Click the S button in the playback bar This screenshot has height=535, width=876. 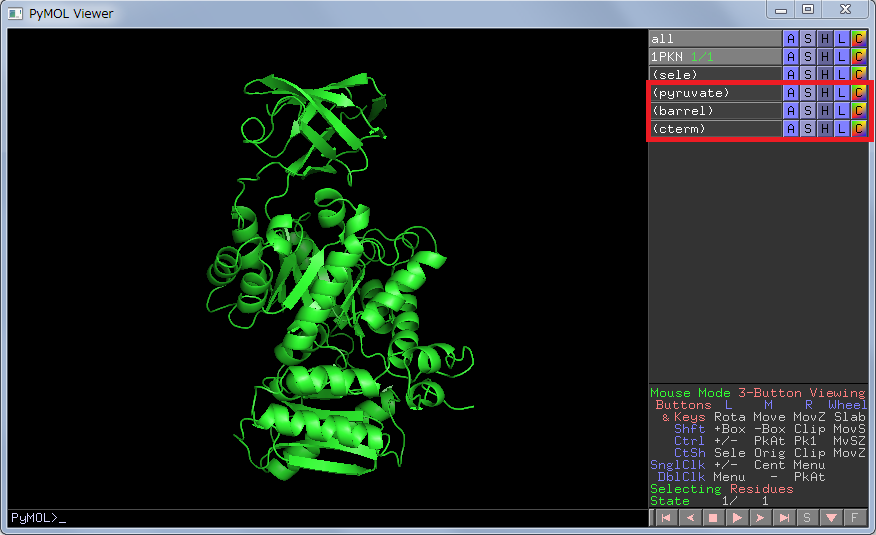(x=808, y=518)
